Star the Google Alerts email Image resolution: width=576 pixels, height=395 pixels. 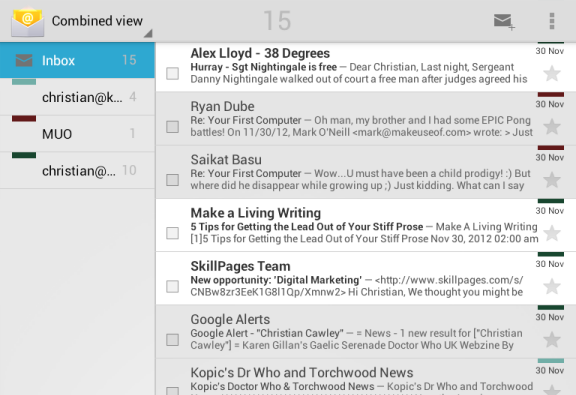pos(552,340)
